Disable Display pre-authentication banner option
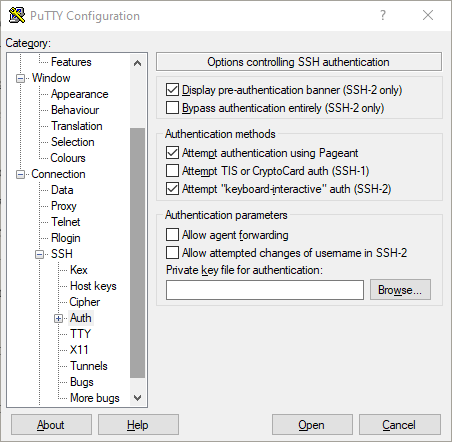452x442 pixels. [x=172, y=89]
